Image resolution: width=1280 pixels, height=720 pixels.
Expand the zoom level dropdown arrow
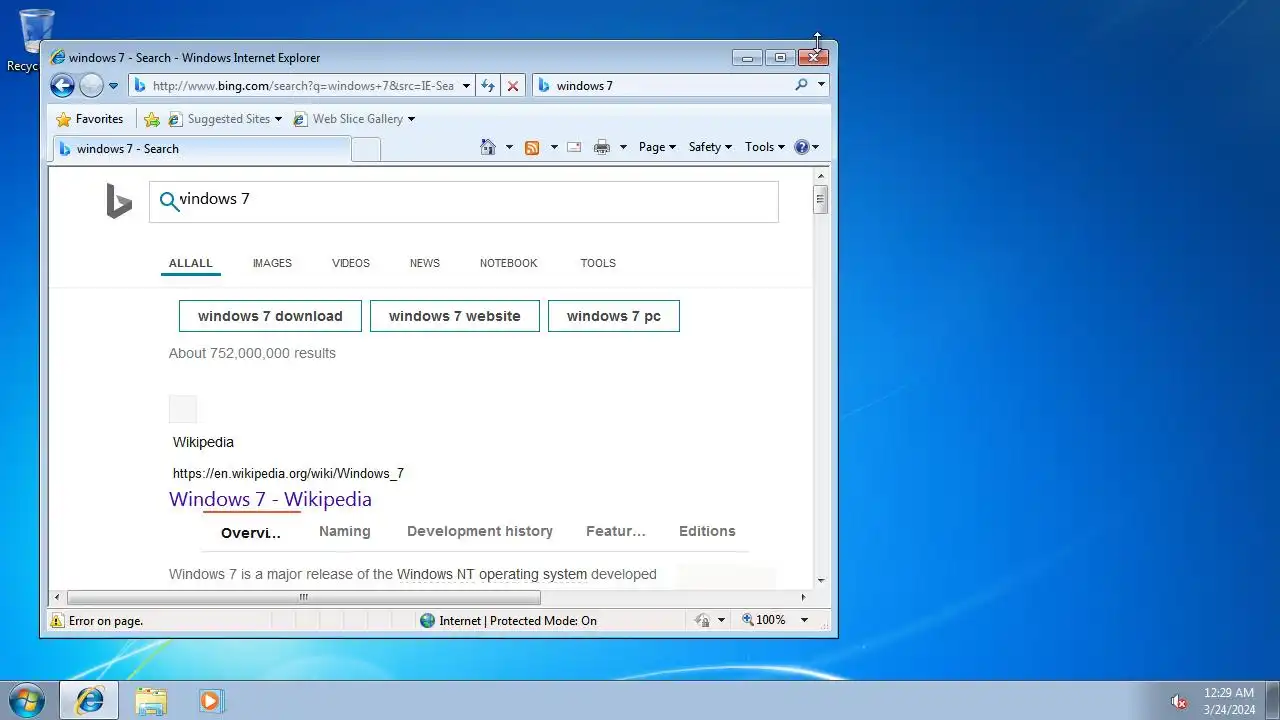804,620
